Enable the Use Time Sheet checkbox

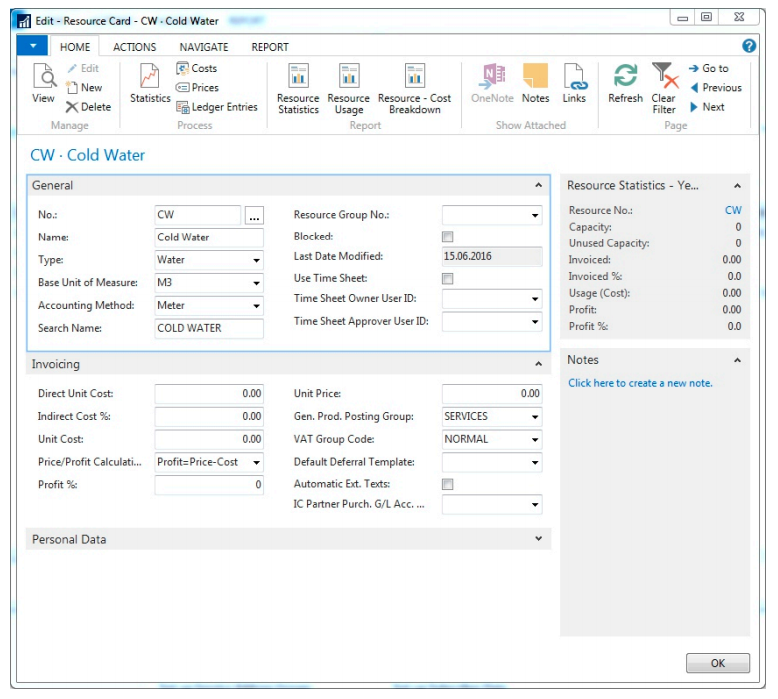click(448, 279)
